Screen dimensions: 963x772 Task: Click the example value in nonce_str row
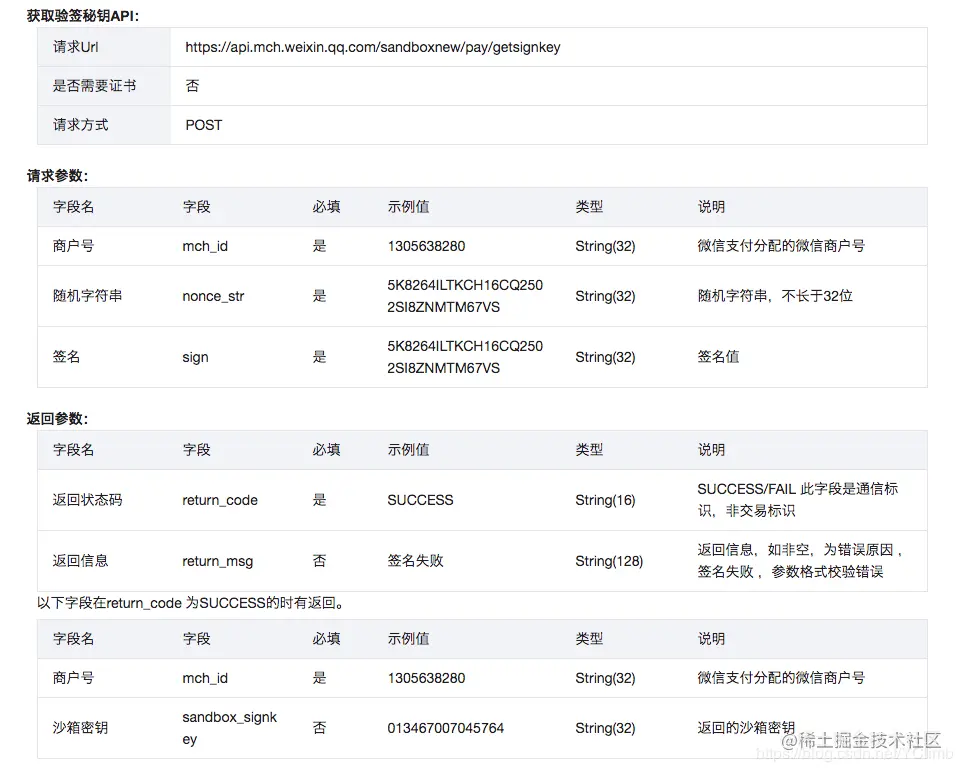[x=465, y=296]
